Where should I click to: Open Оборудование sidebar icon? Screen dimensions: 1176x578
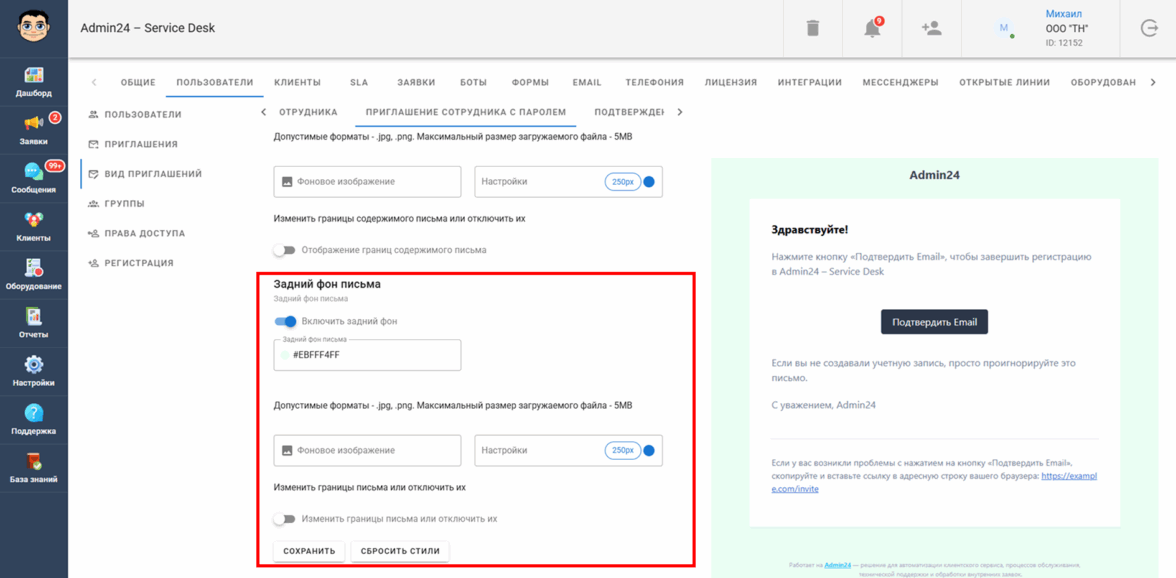point(34,268)
